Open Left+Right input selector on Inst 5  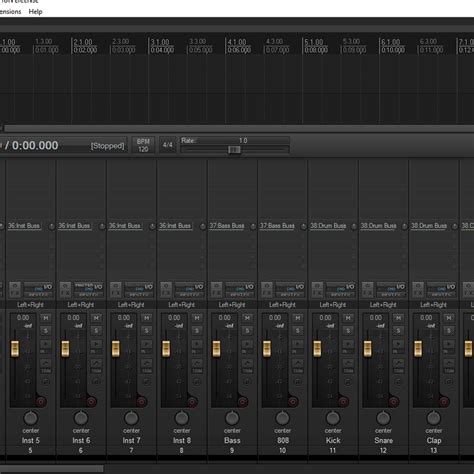[30, 305]
